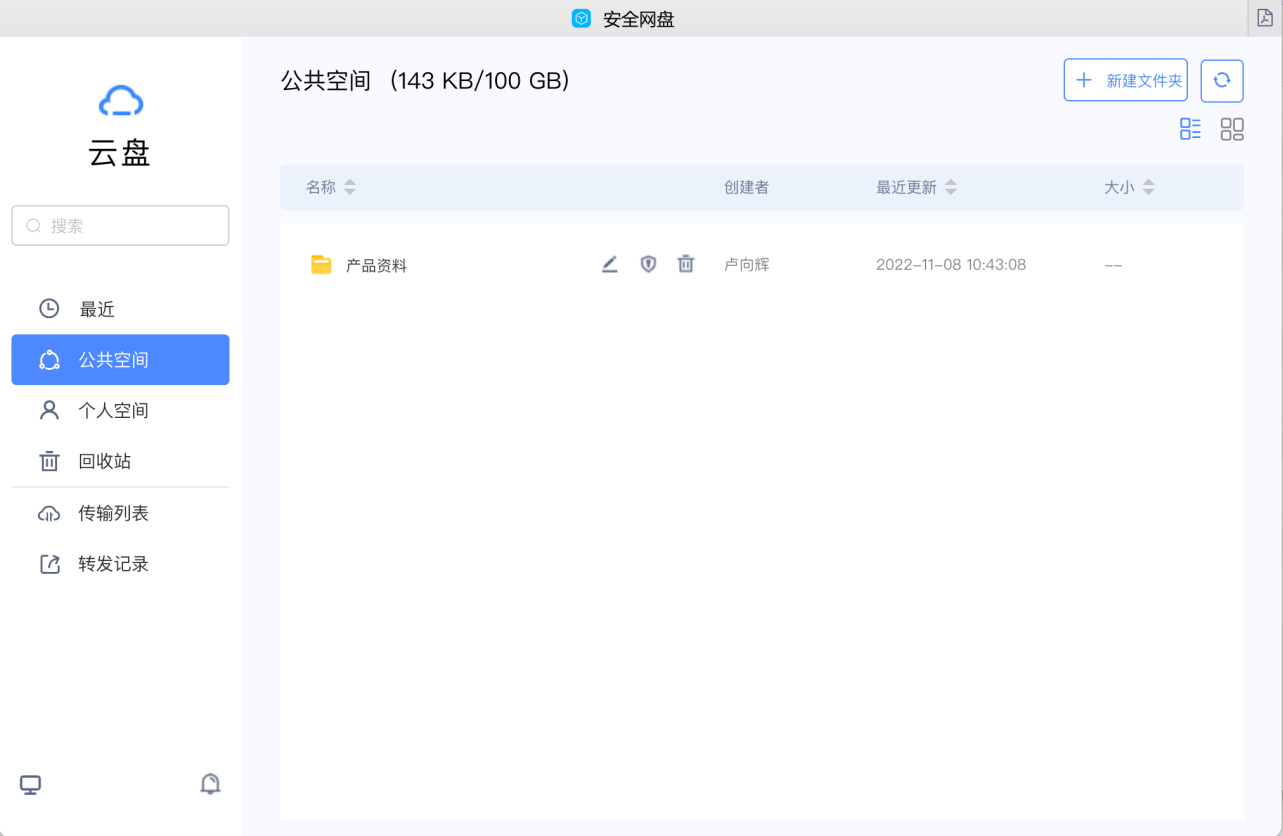Go to 个人空间 in the sidebar
The width and height of the screenshot is (1283, 836).
(x=113, y=410)
